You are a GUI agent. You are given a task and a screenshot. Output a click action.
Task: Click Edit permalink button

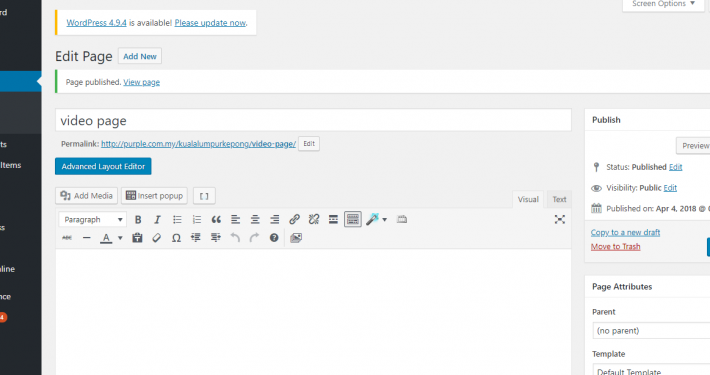pyautogui.click(x=309, y=144)
